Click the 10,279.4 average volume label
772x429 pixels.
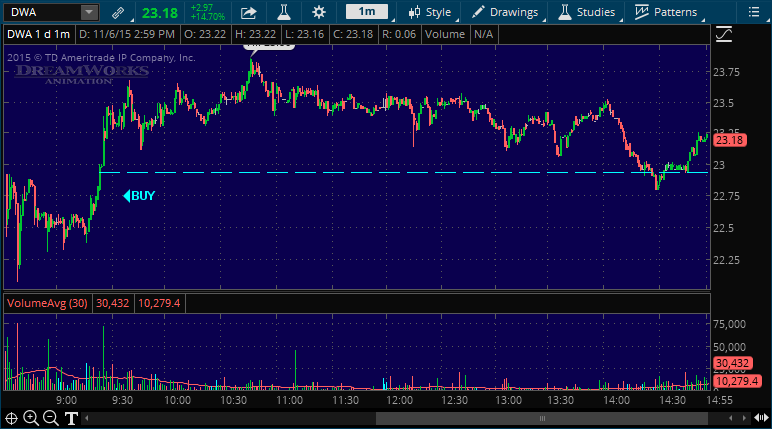pos(159,303)
